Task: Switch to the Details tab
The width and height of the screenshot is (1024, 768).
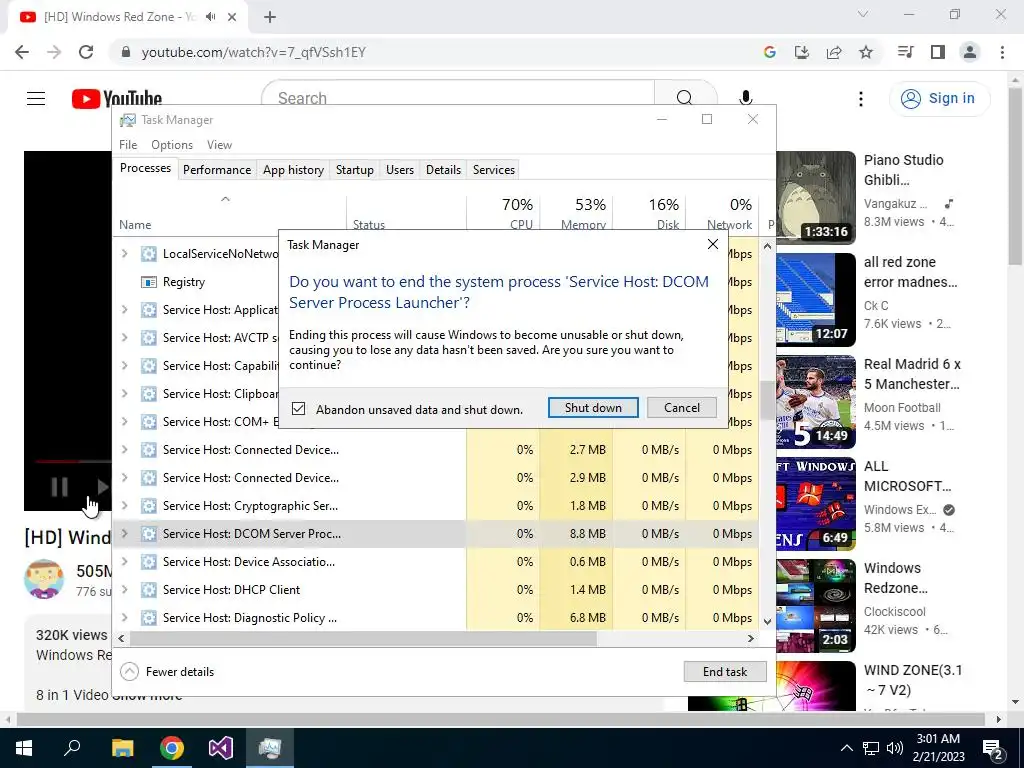Action: tap(443, 170)
